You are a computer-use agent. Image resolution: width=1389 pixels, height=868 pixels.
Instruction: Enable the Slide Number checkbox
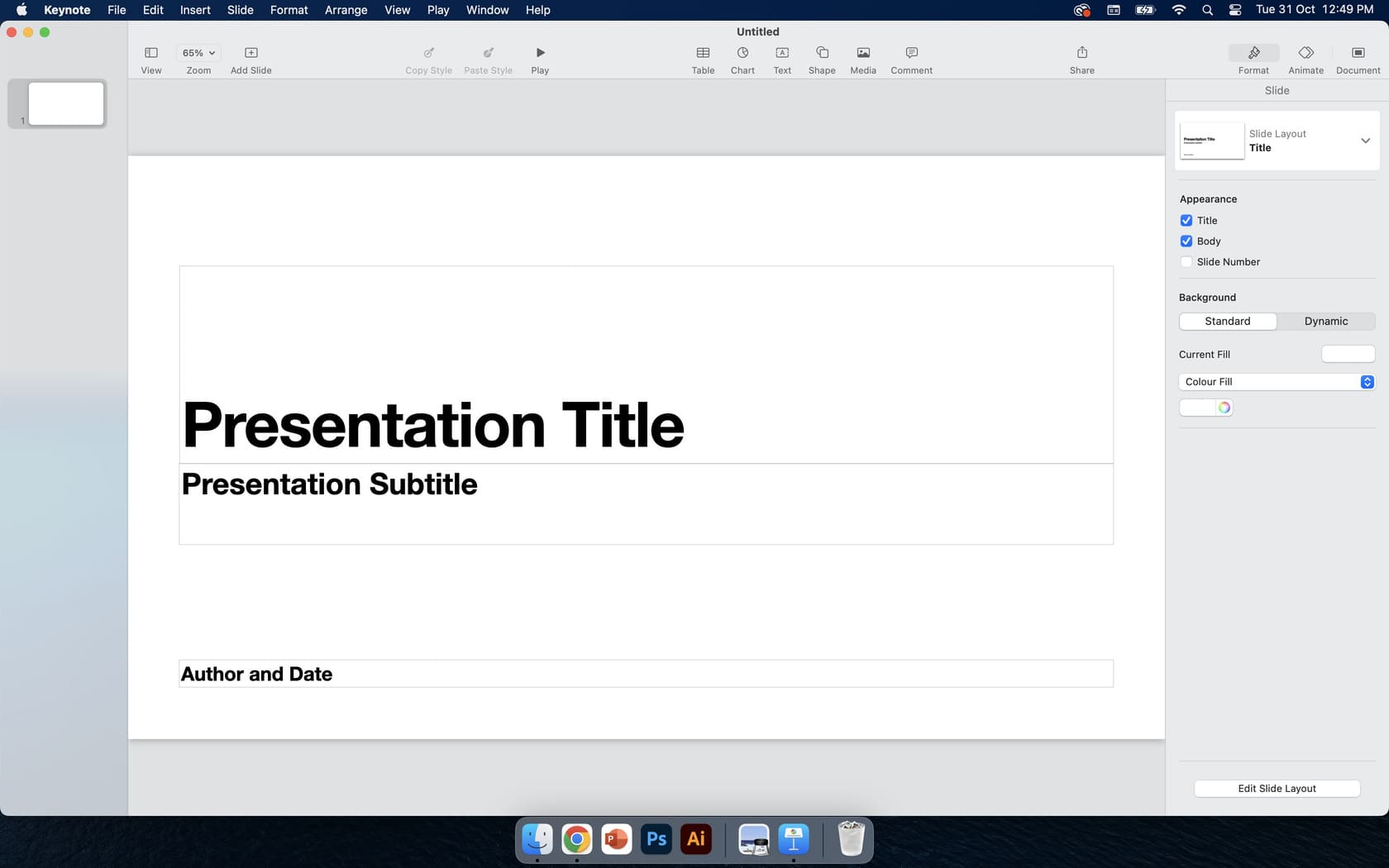pos(1186,261)
